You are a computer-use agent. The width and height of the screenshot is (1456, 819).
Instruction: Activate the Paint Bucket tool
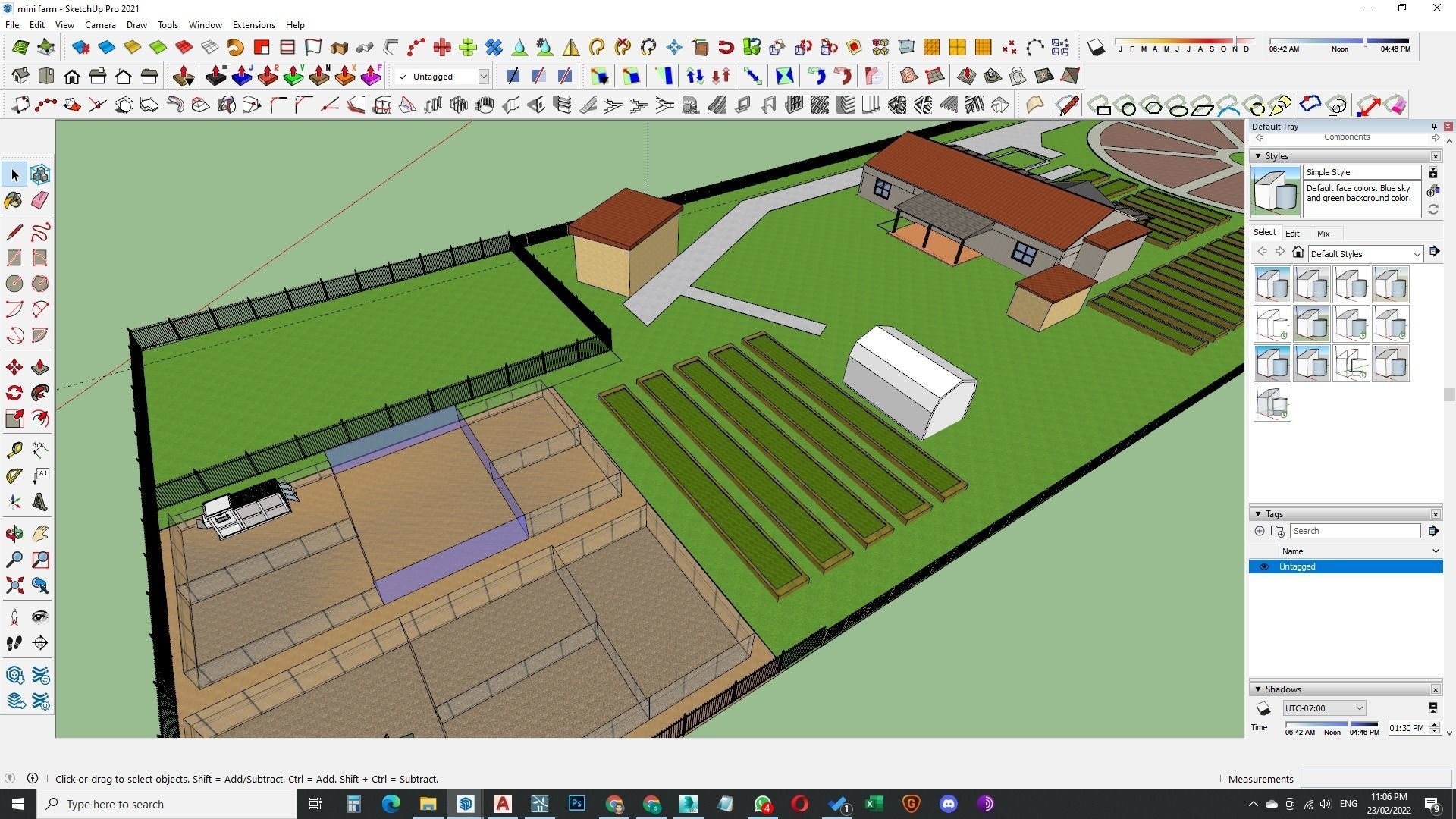click(13, 199)
